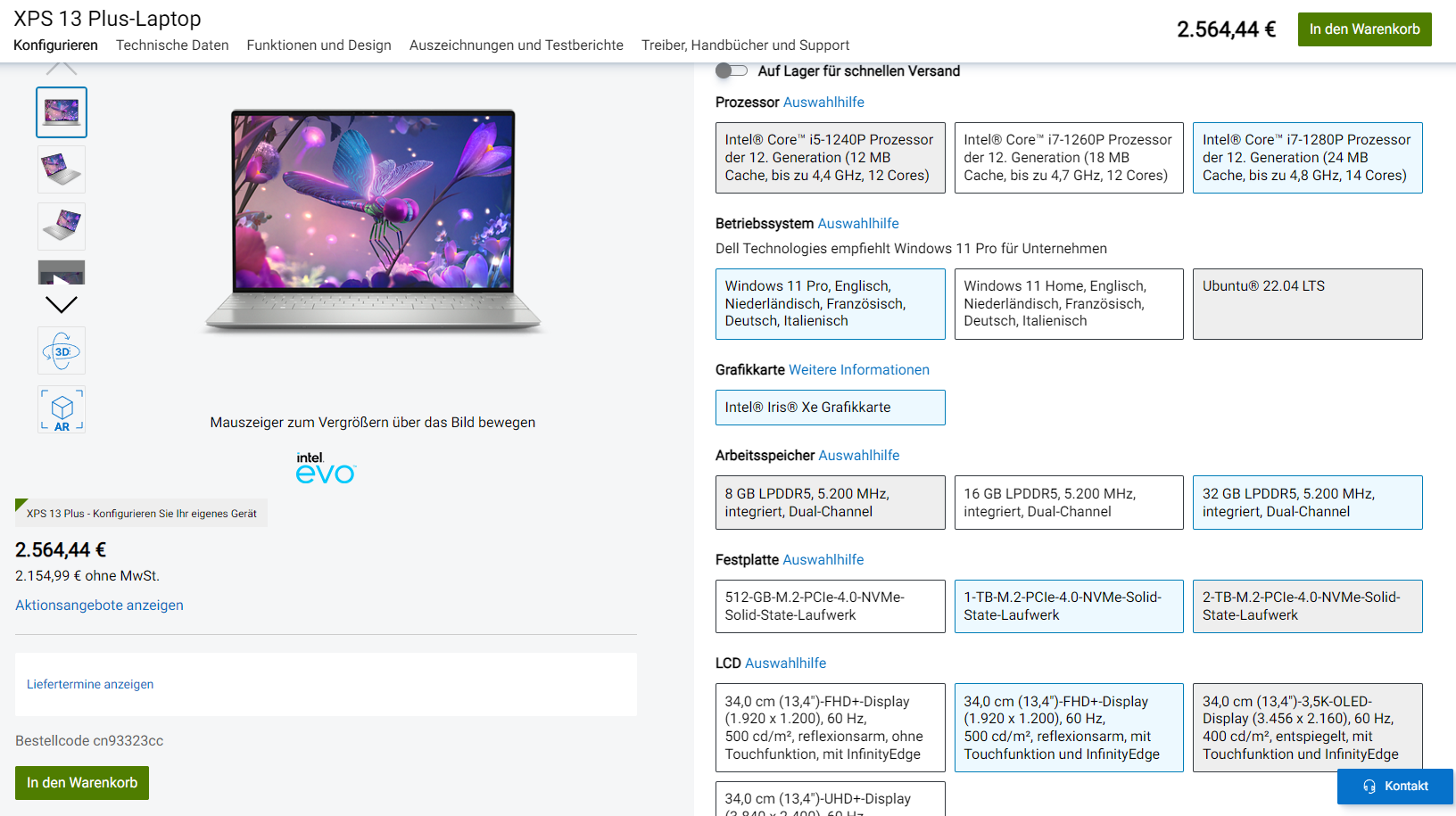Open the Kontakt chat button
This screenshot has height=816, width=1456.
1394,787
